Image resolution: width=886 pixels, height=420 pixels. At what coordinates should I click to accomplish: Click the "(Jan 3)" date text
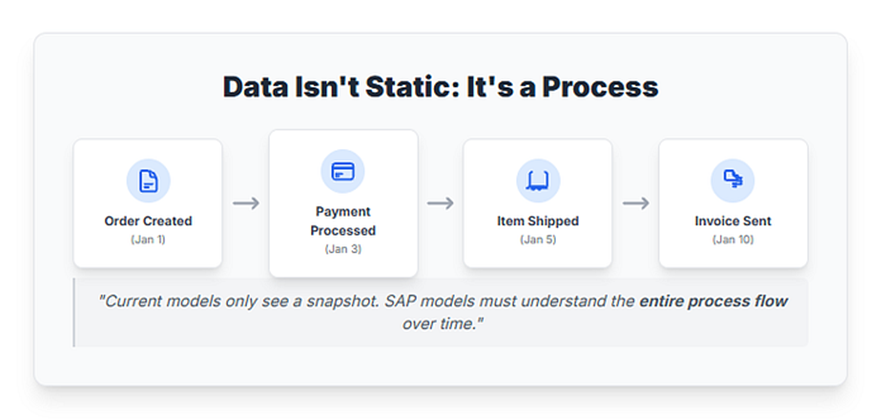coord(343,249)
